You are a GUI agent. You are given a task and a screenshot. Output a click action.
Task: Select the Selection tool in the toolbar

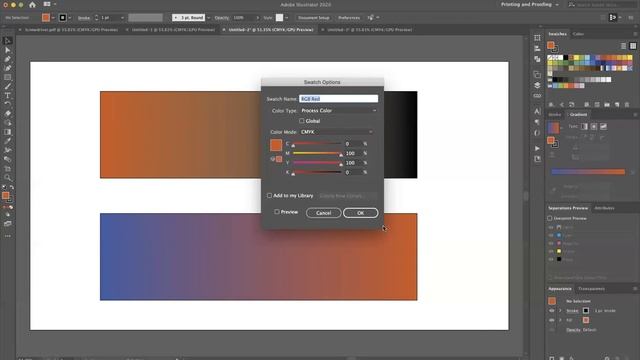(7, 41)
